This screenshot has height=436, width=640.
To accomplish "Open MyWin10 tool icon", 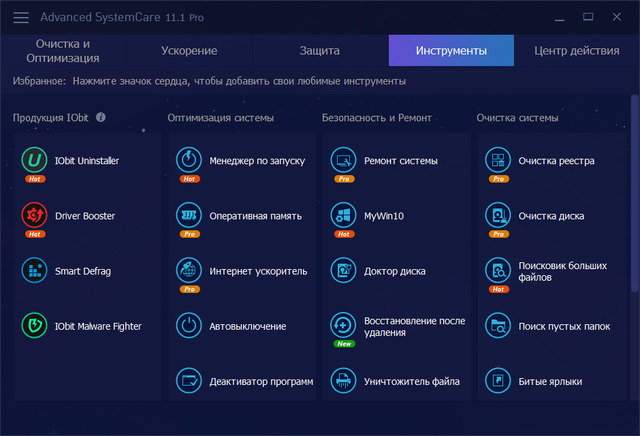I will 343,215.
